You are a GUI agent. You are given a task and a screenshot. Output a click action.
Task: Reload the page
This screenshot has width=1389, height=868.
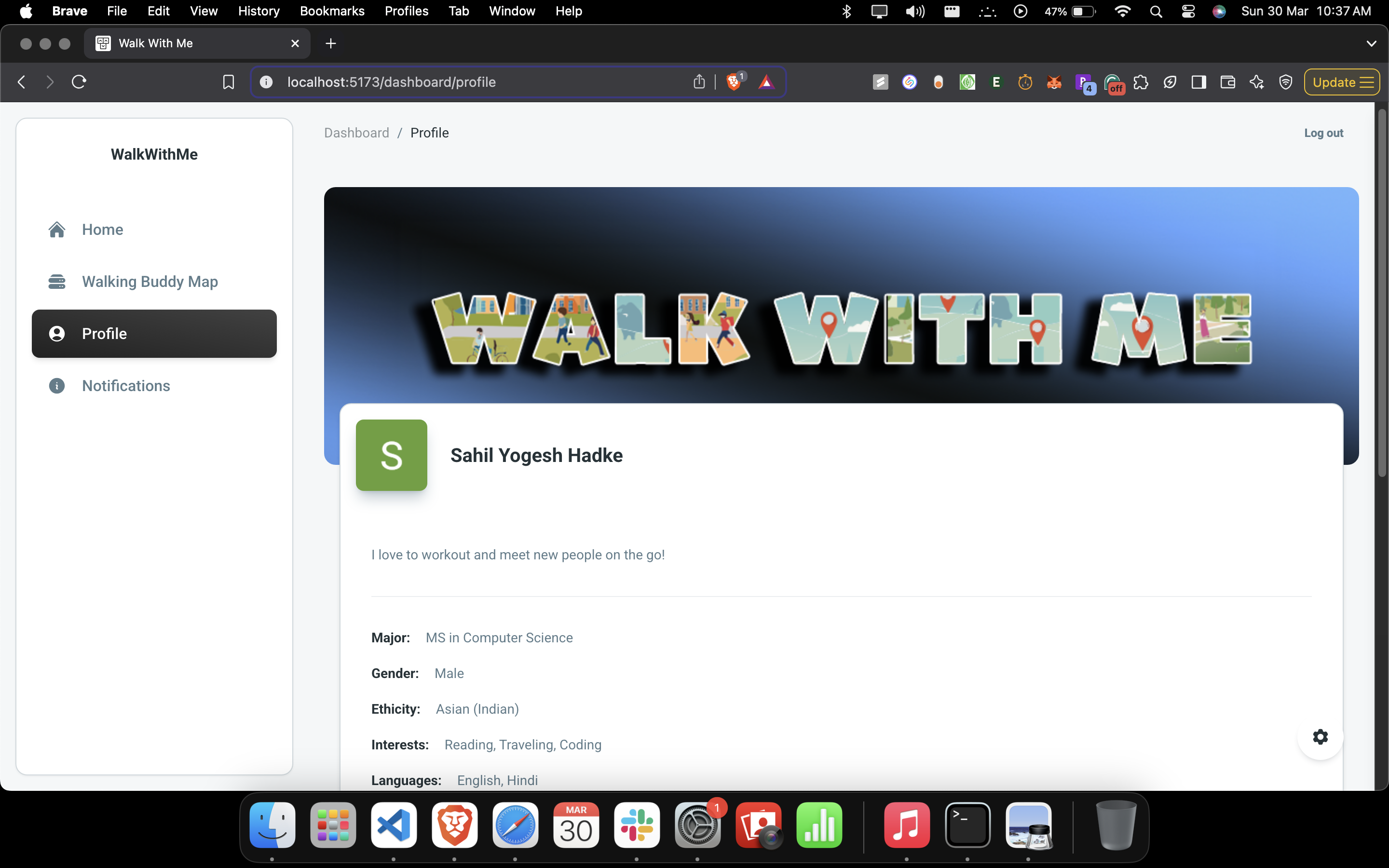click(79, 82)
